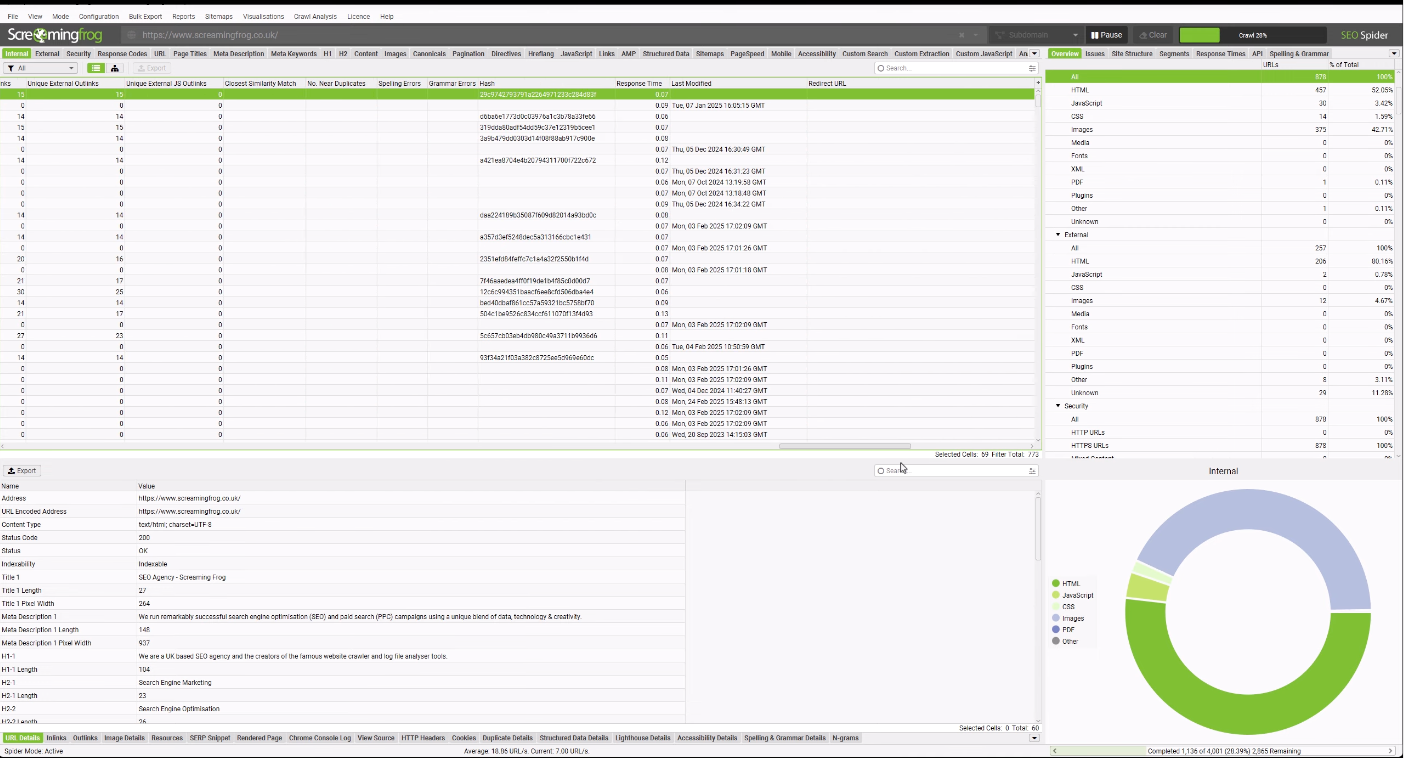Switch to tree view icon
Screen dimensions: 1404x758
tap(115, 68)
